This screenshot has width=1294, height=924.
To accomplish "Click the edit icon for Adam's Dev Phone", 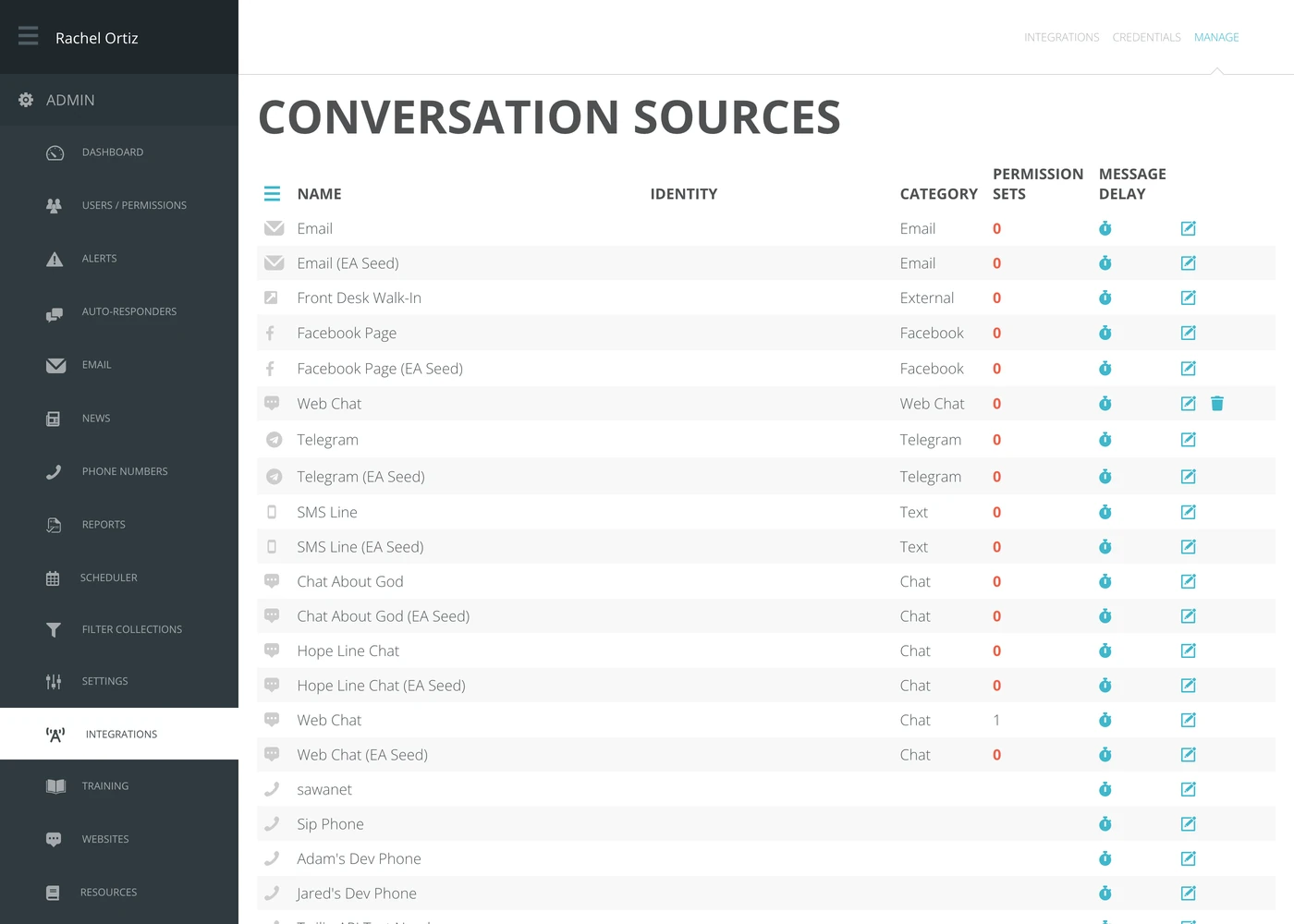I will tap(1189, 858).
